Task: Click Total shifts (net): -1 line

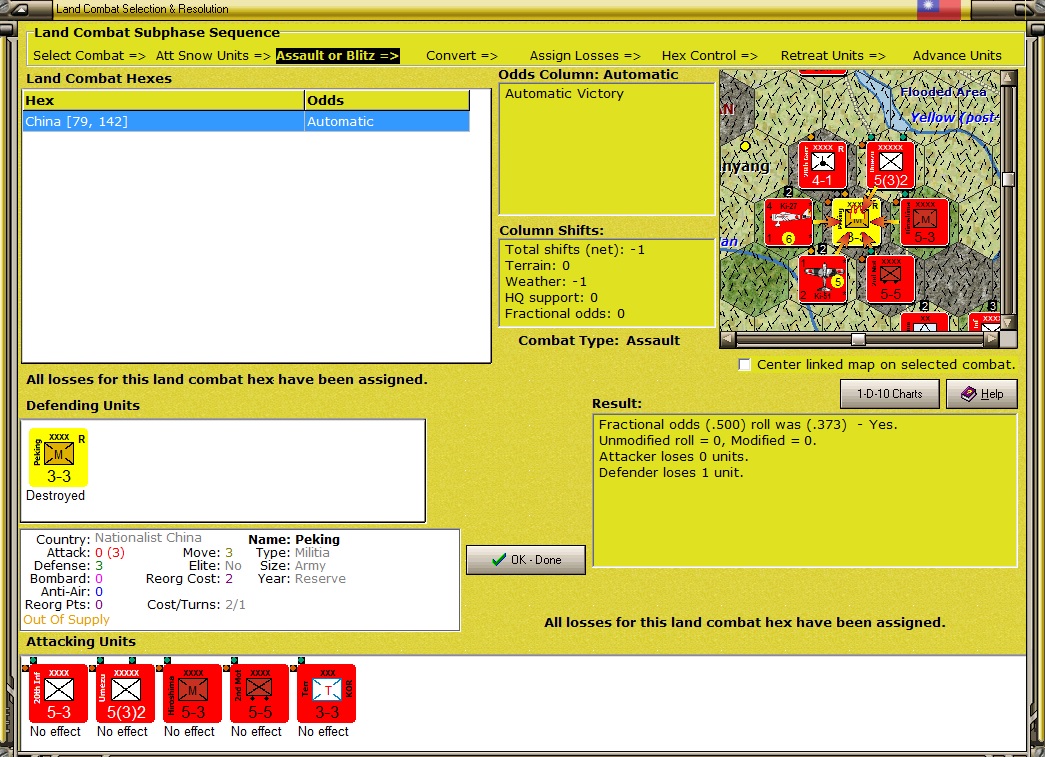Action: pos(574,250)
